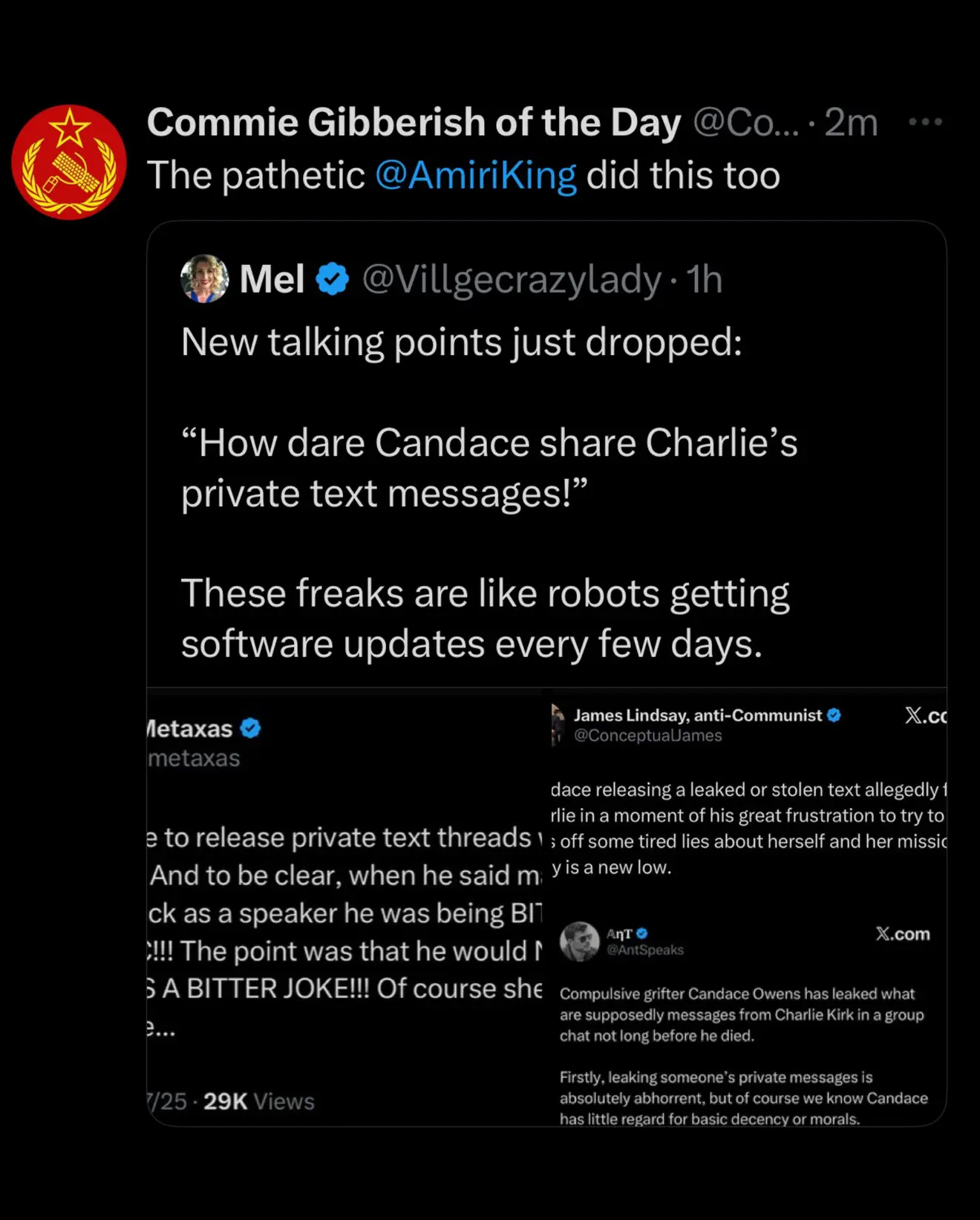Click the 1h quoted tweet timestamp

[x=704, y=279]
